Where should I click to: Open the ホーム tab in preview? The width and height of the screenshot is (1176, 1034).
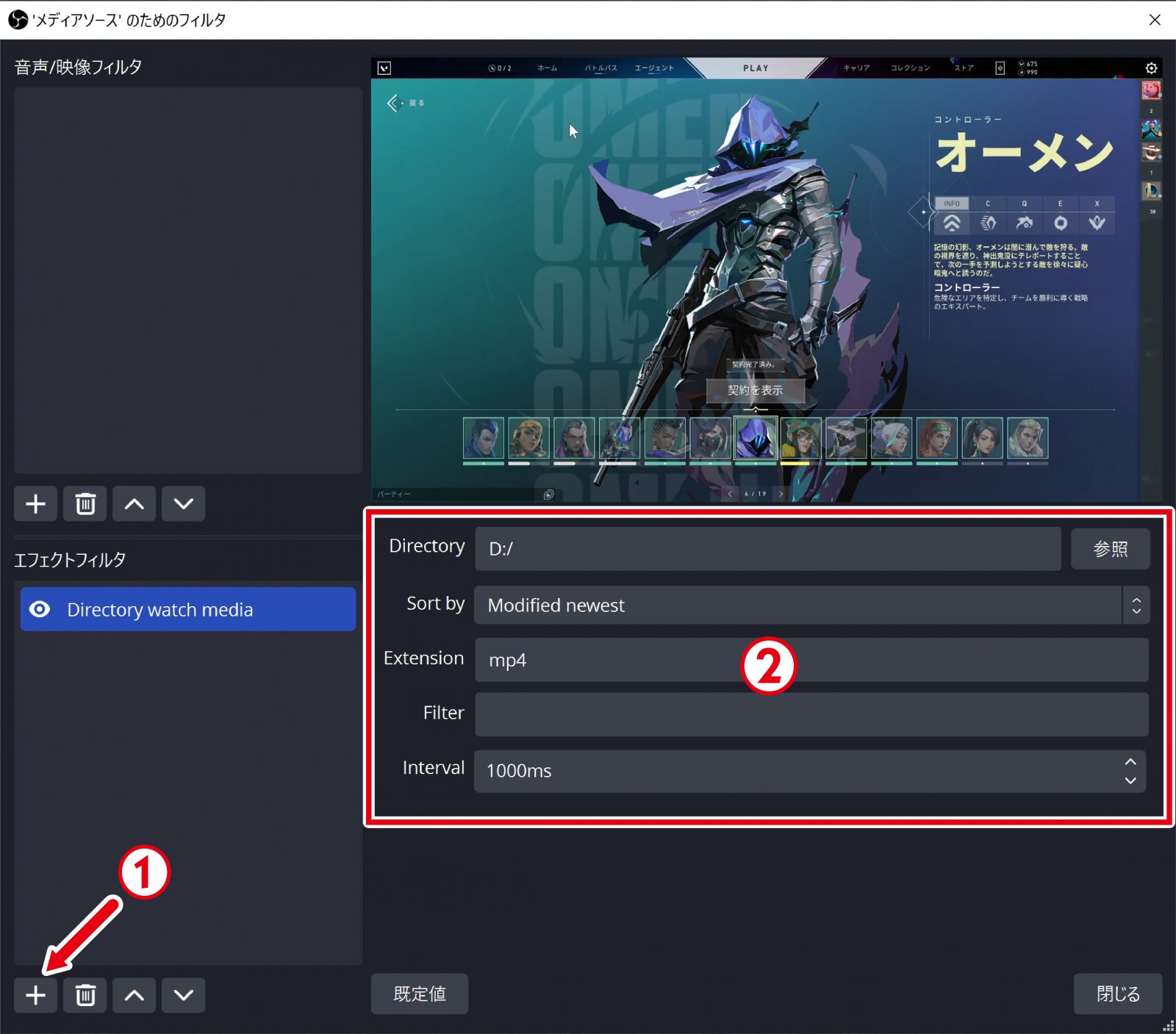pyautogui.click(x=547, y=68)
